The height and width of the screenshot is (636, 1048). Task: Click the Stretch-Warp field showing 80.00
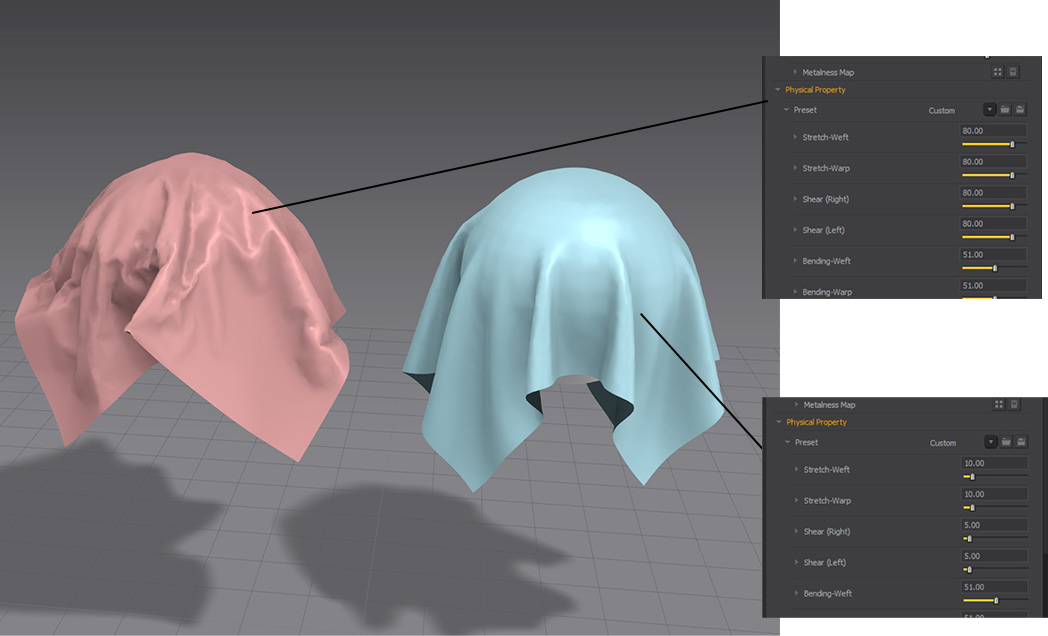pyautogui.click(x=993, y=162)
